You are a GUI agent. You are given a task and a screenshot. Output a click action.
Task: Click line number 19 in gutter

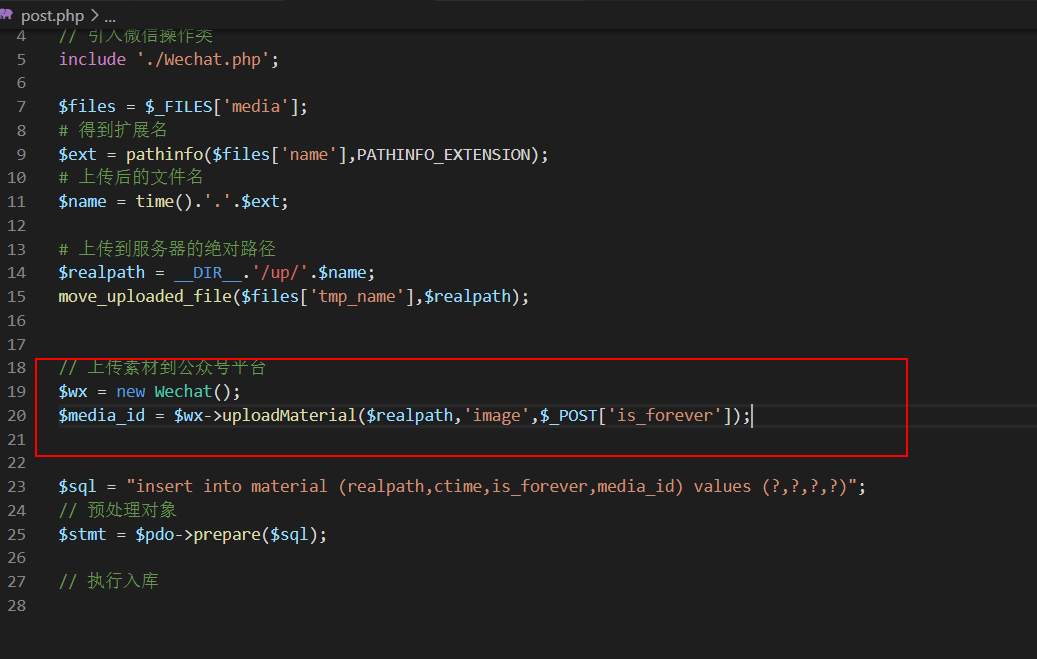pos(17,391)
